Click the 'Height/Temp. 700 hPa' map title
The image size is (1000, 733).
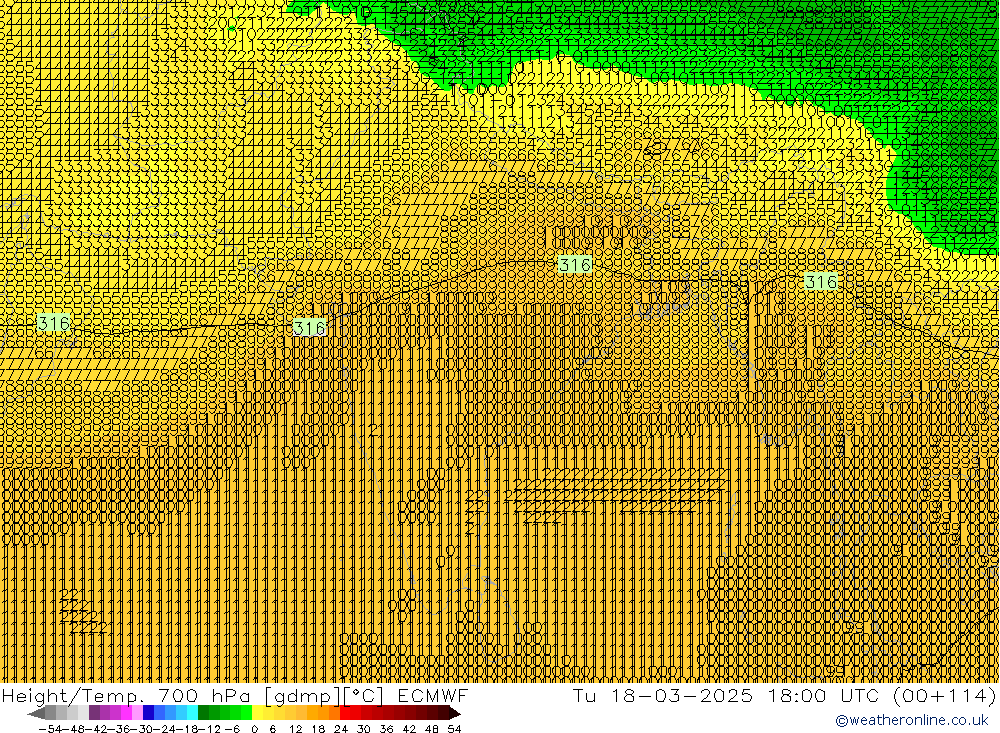[128, 695]
